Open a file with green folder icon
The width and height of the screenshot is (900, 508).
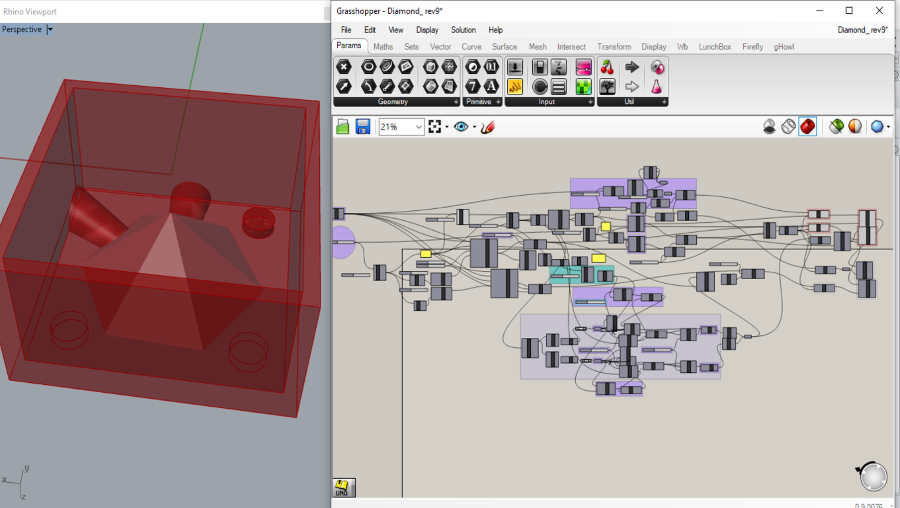coord(343,127)
